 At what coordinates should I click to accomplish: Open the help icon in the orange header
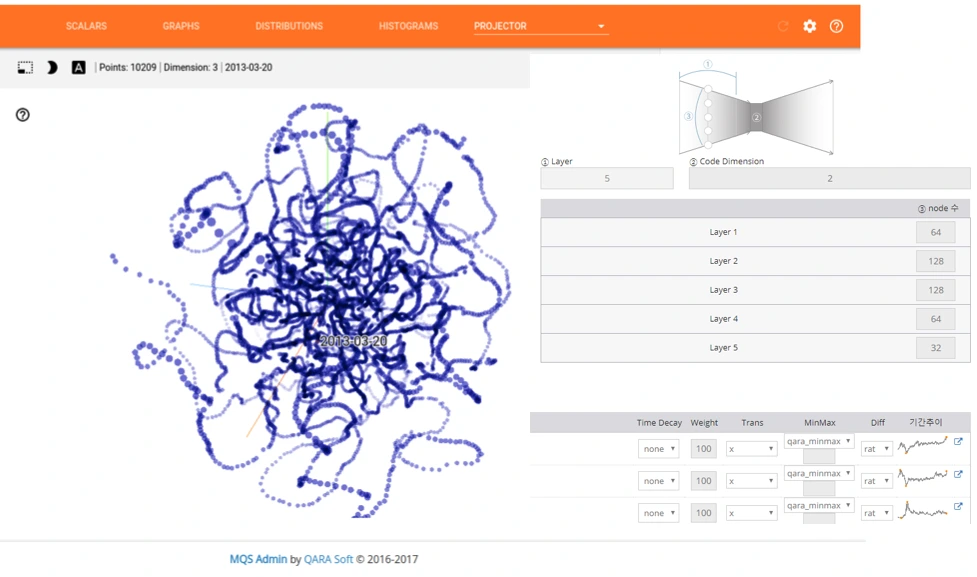pos(836,26)
